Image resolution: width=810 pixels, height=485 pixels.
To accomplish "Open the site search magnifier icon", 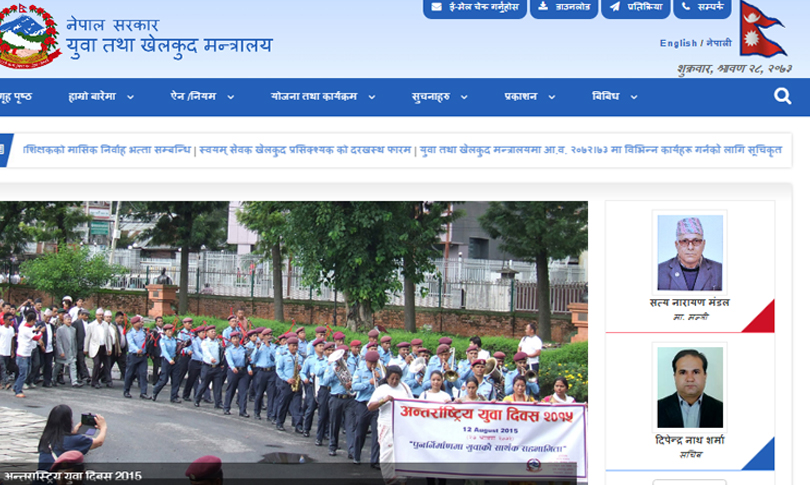I will click(782, 96).
